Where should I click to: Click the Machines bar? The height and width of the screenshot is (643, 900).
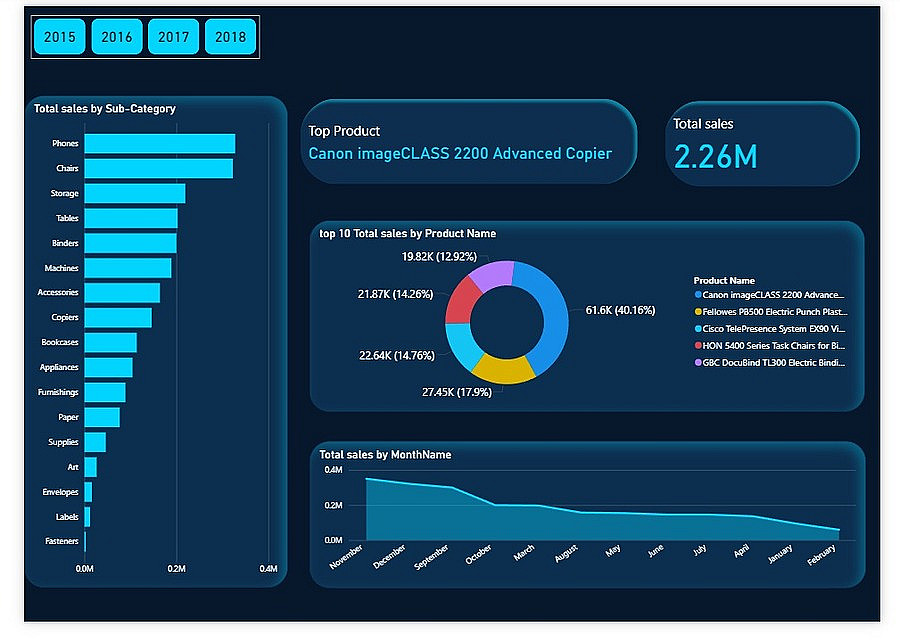click(127, 268)
